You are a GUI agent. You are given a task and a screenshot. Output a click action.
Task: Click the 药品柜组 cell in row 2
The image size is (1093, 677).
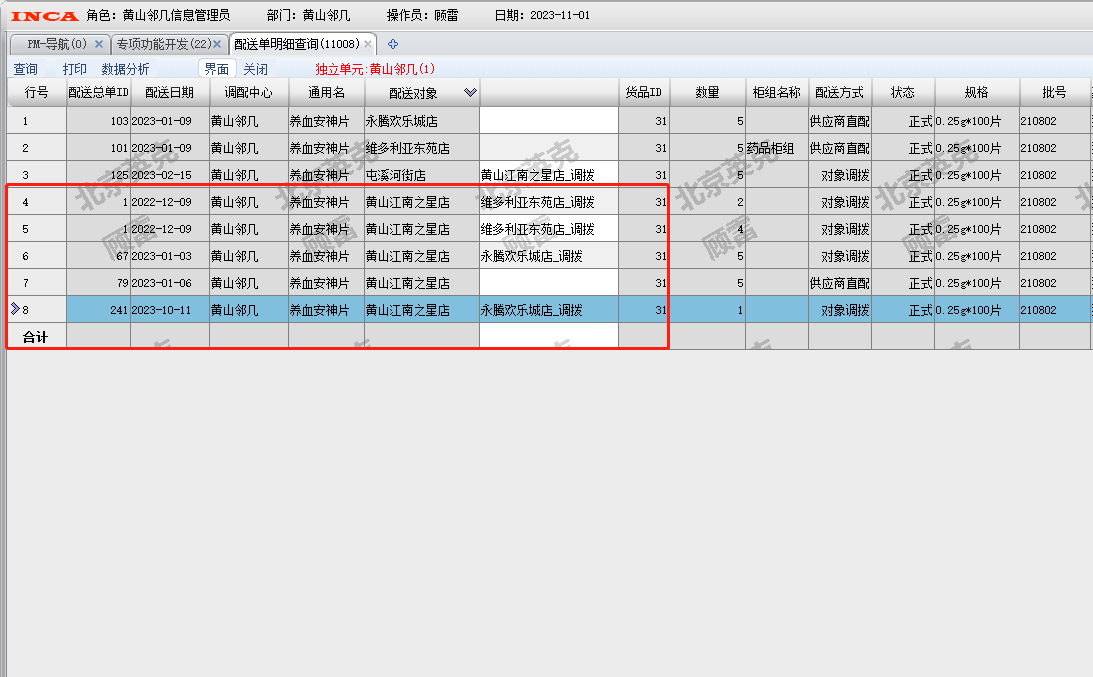(777, 148)
